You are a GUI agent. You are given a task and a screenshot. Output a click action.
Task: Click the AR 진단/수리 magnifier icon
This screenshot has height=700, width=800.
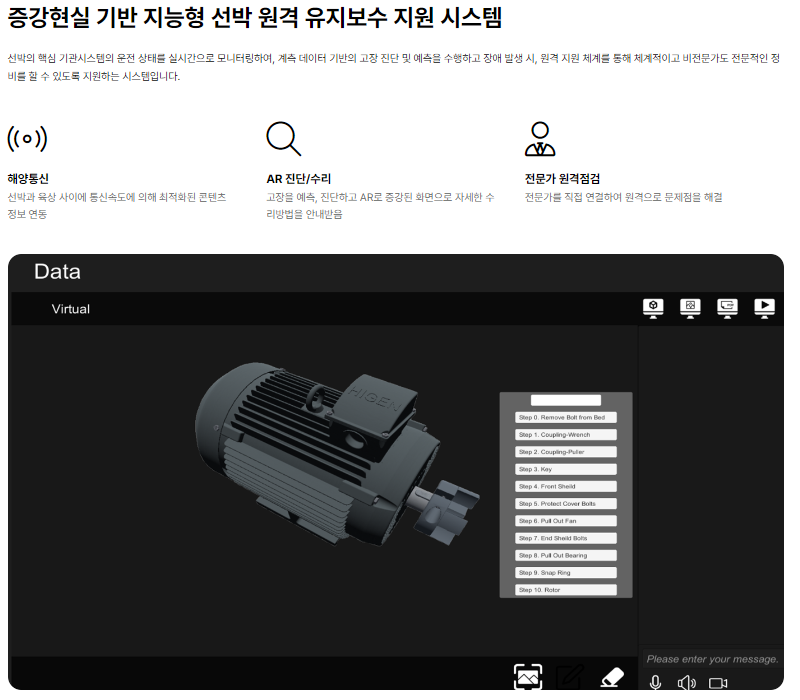[x=282, y=140]
